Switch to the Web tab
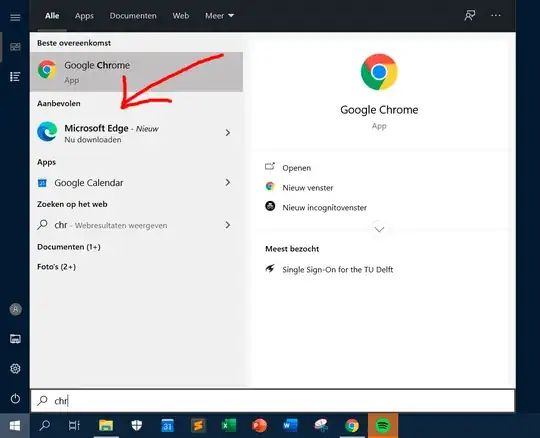Image resolution: width=540 pixels, height=438 pixels. coord(181,16)
